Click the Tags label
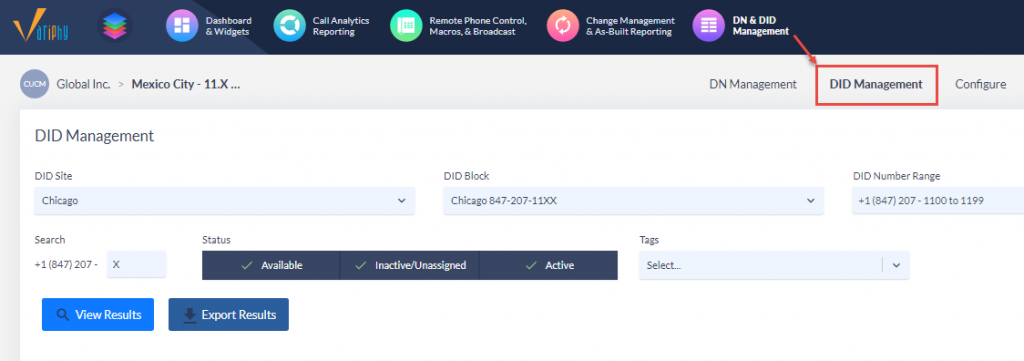This screenshot has height=361, width=1024. [x=649, y=240]
